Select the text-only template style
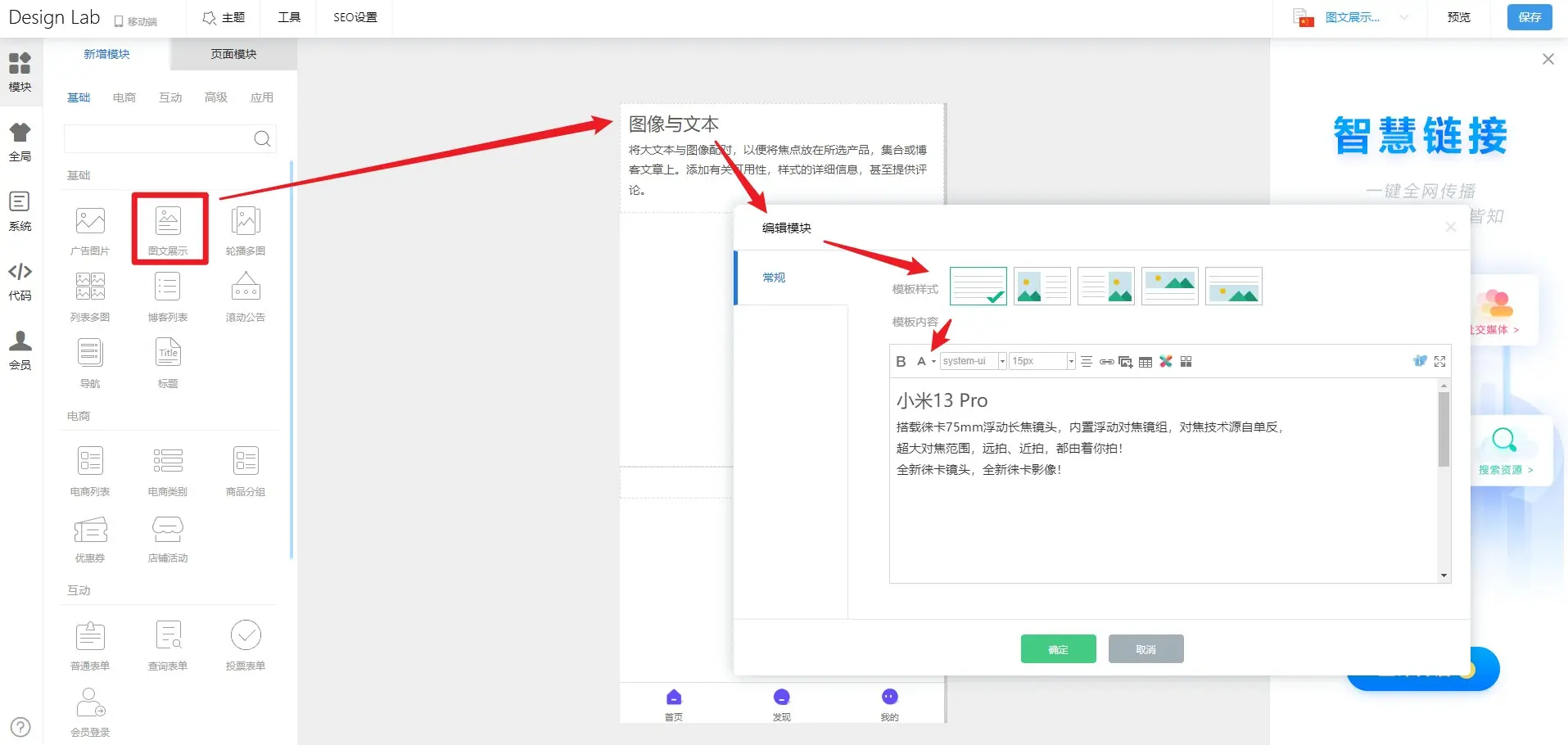Image resolution: width=1568 pixels, height=745 pixels. (978, 286)
